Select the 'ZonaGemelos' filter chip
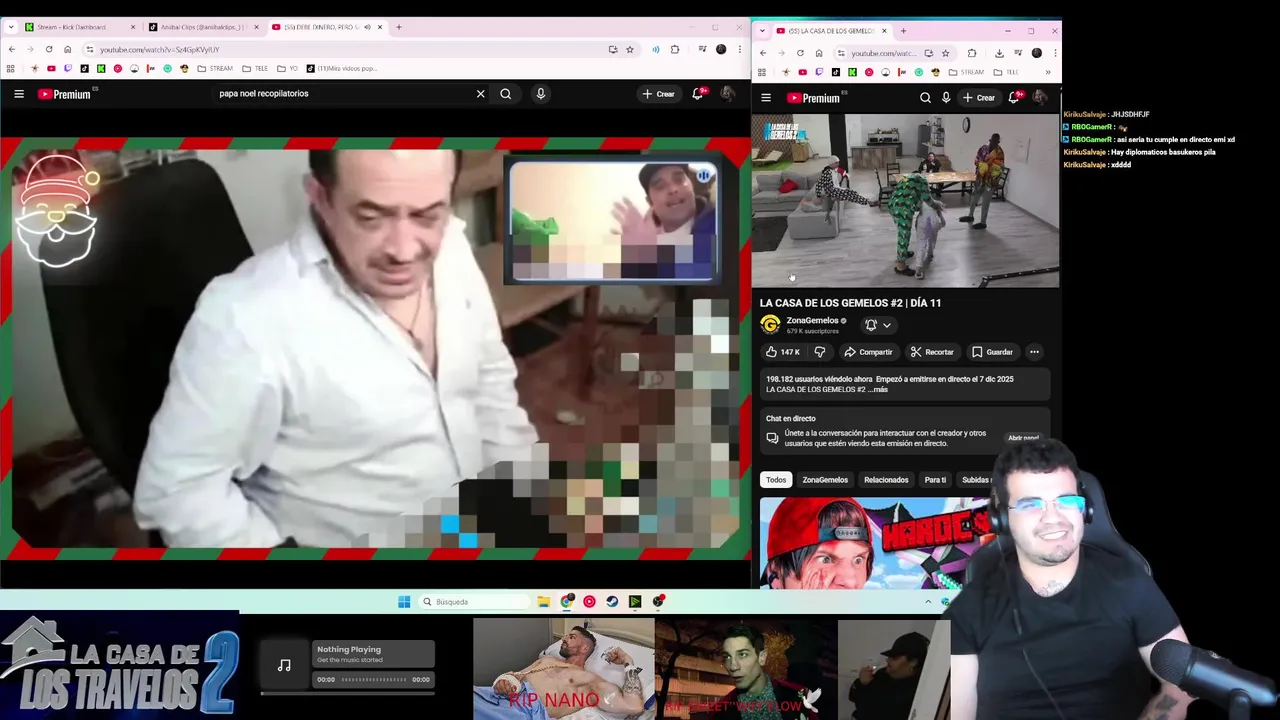 [825, 480]
